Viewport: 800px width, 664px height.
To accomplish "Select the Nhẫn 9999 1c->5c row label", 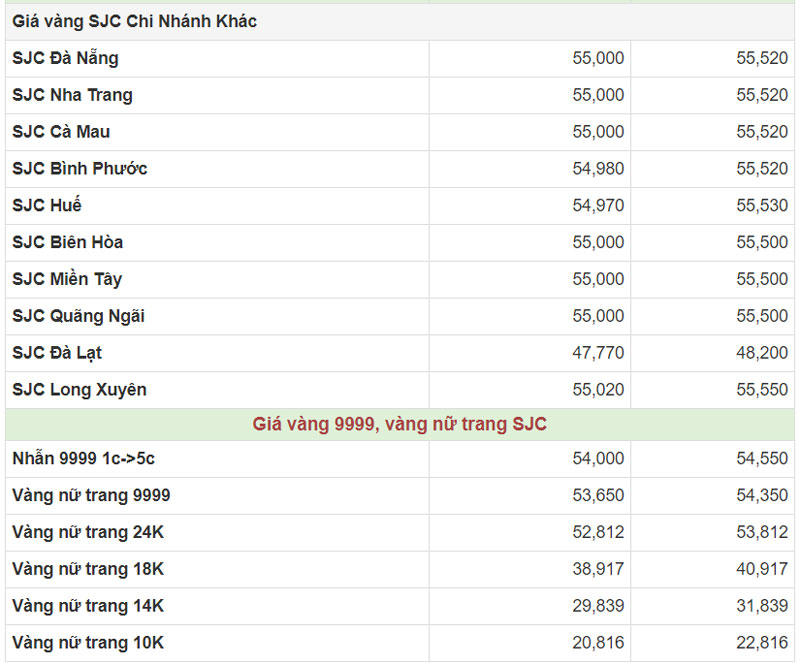I will coord(83,459).
